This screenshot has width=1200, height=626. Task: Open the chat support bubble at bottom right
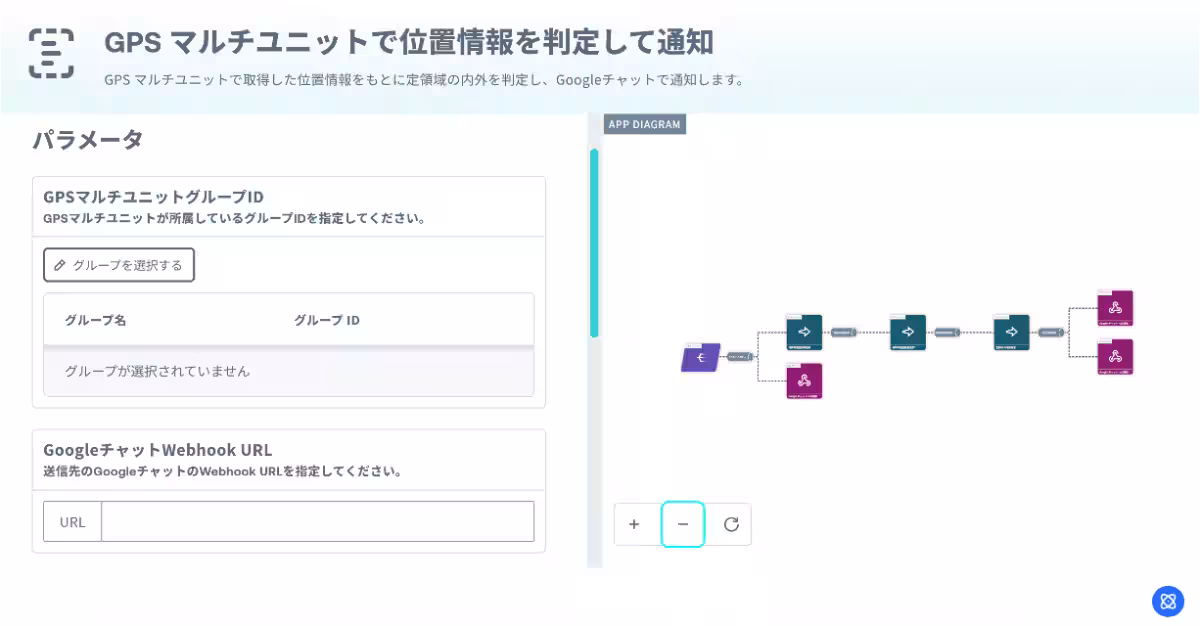[x=1167, y=601]
